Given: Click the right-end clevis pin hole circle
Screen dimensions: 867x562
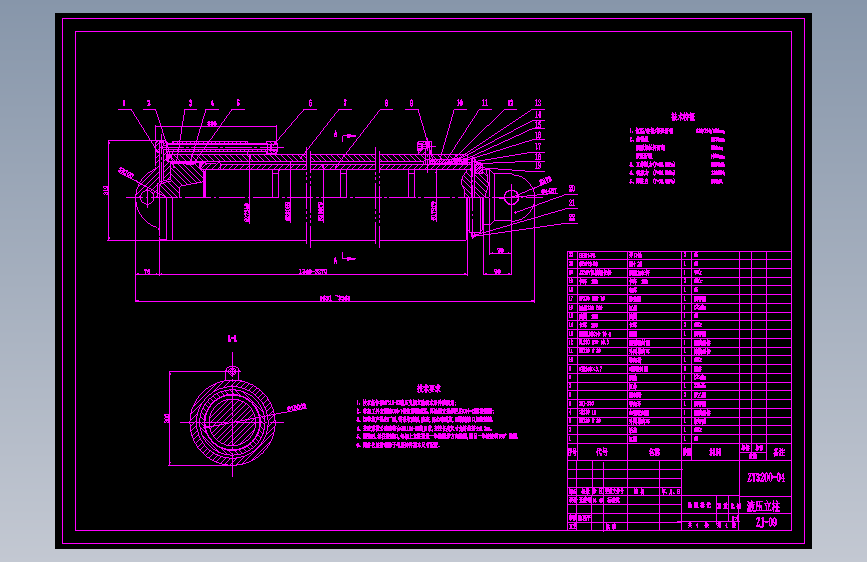Looking at the screenshot, I should (511, 197).
